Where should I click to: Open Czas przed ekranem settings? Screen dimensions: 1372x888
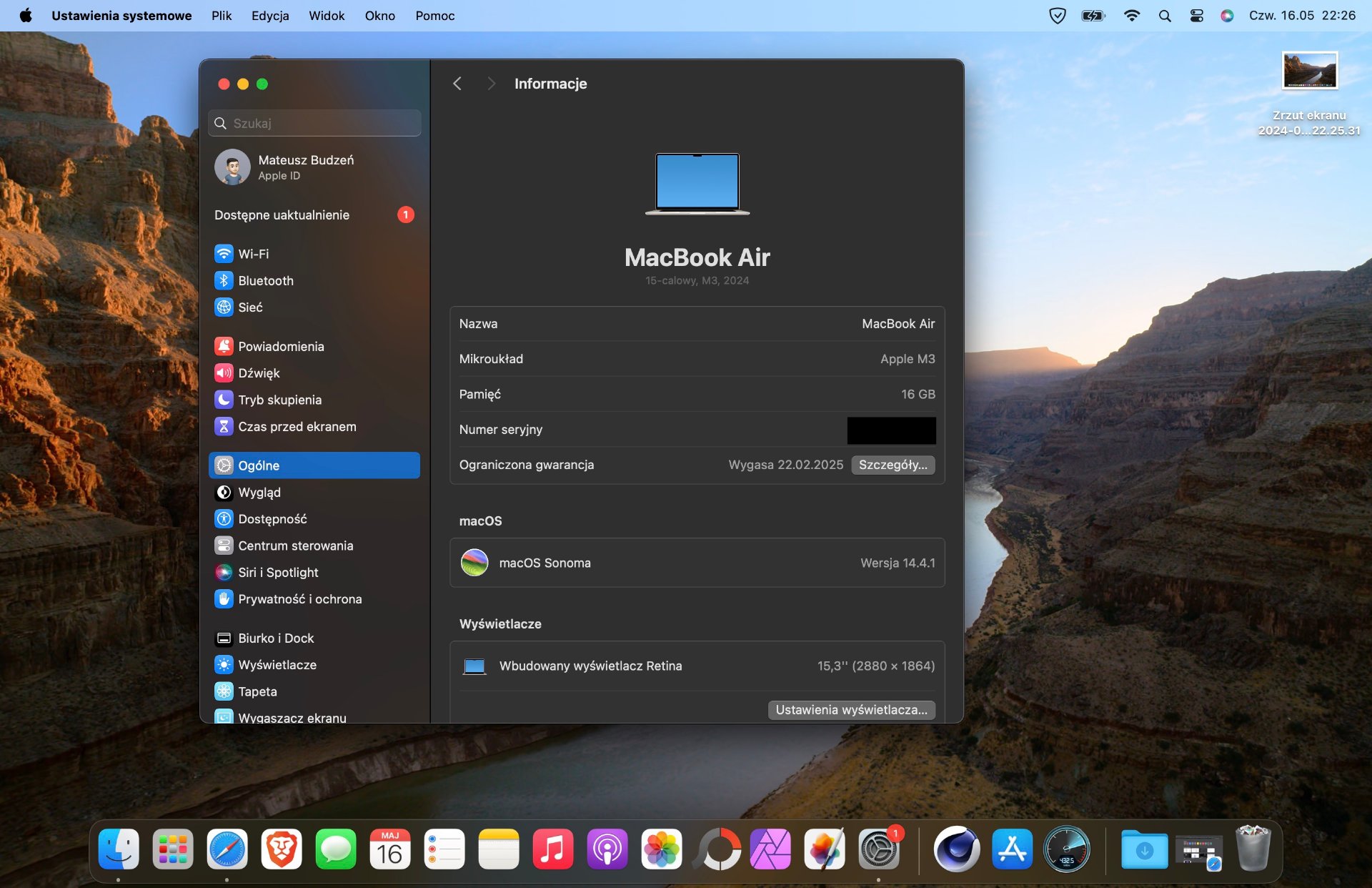(x=314, y=427)
